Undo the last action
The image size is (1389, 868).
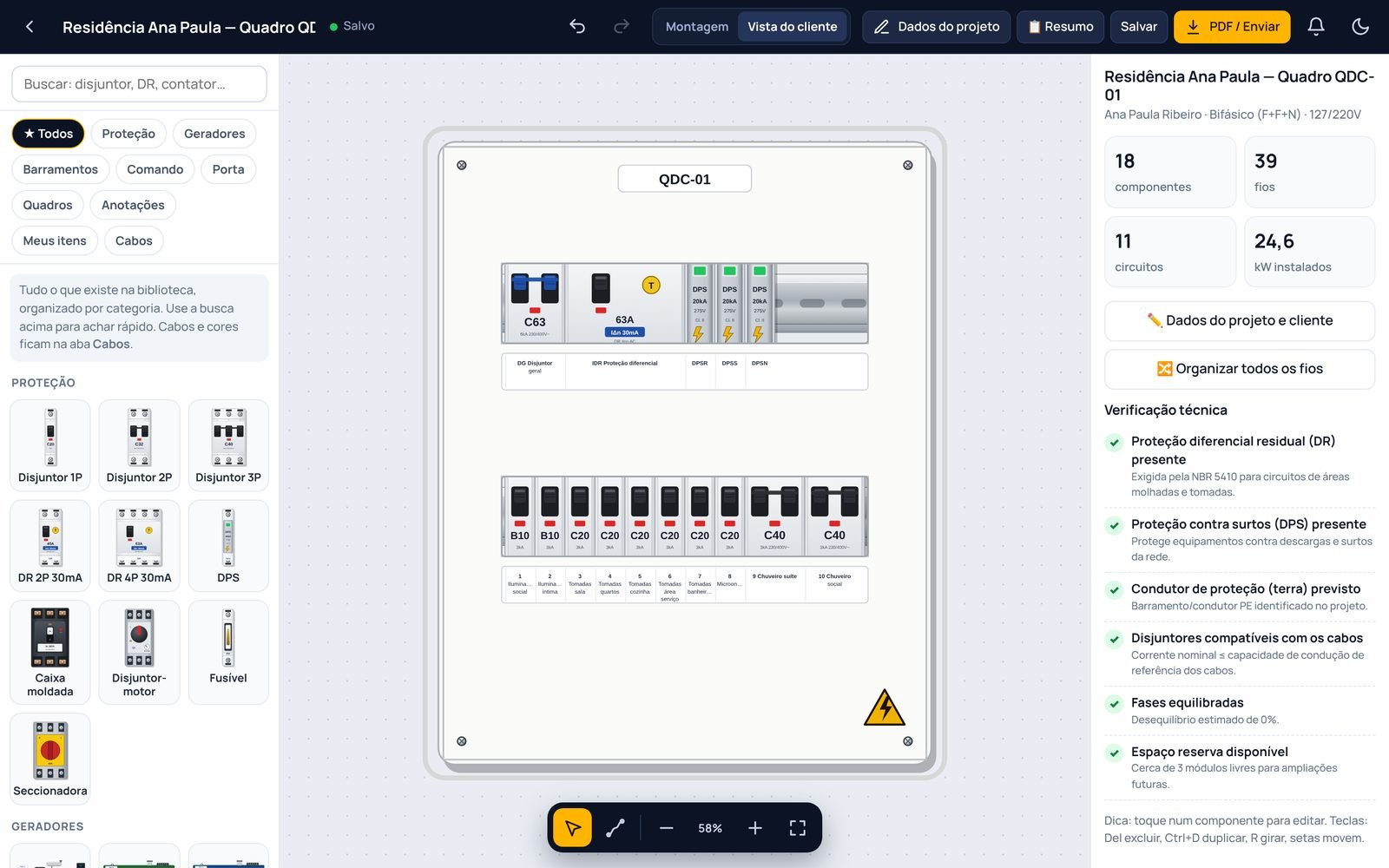[x=577, y=27]
